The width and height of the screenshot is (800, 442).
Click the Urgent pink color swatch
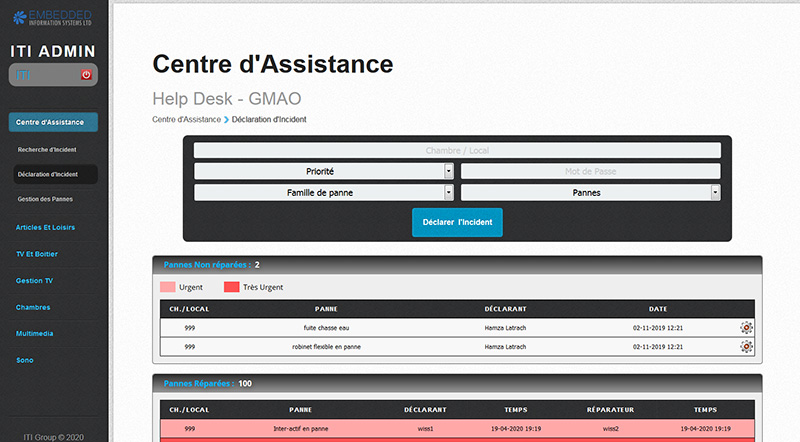[x=167, y=287]
